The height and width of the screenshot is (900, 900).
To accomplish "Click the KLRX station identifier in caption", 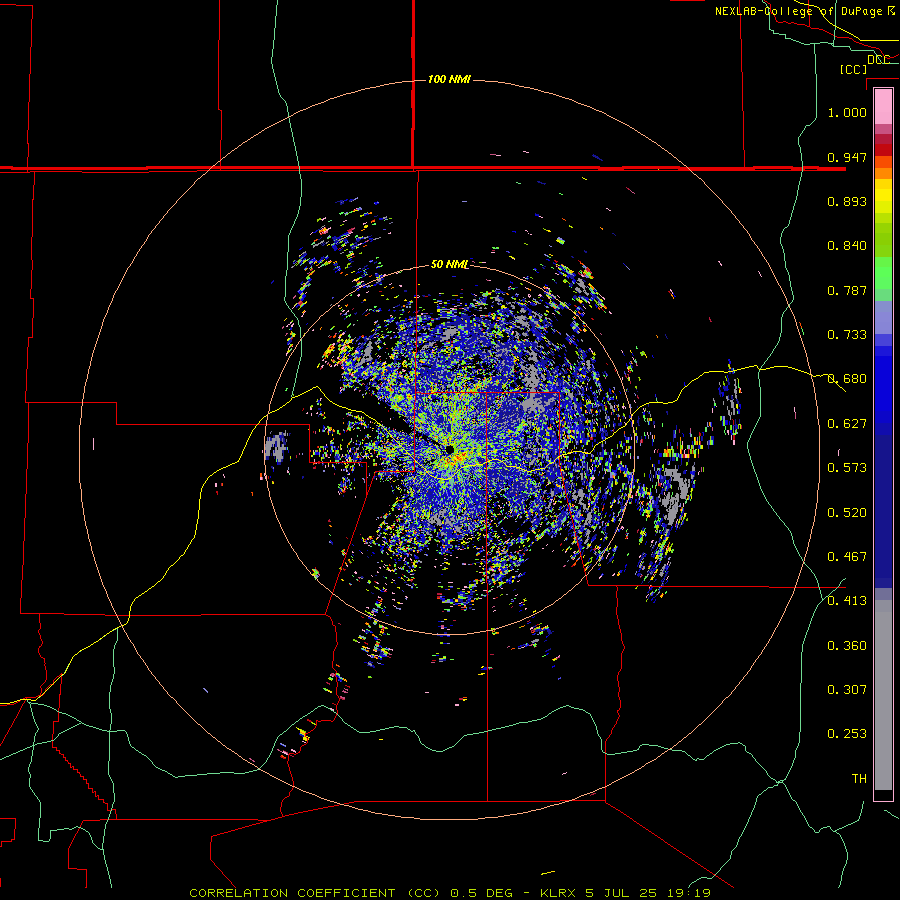I will [560, 893].
